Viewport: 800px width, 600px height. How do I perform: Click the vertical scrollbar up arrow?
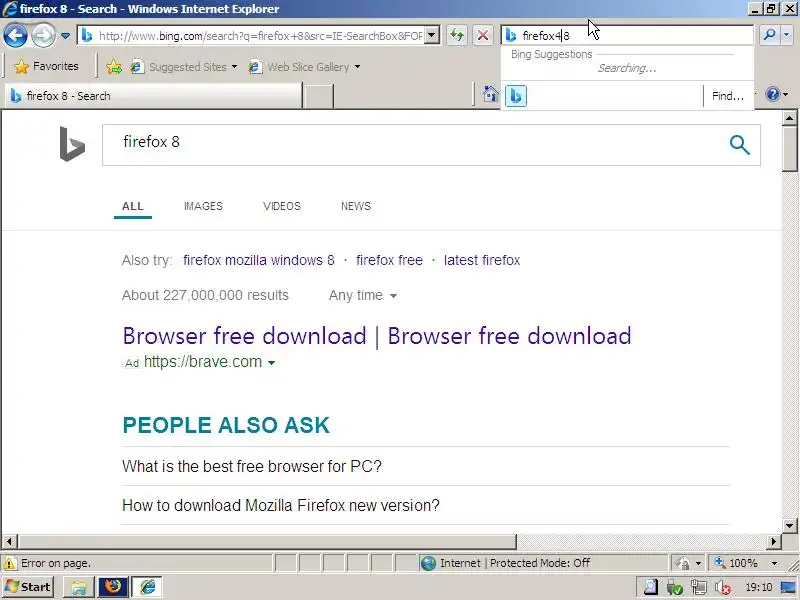click(x=789, y=118)
